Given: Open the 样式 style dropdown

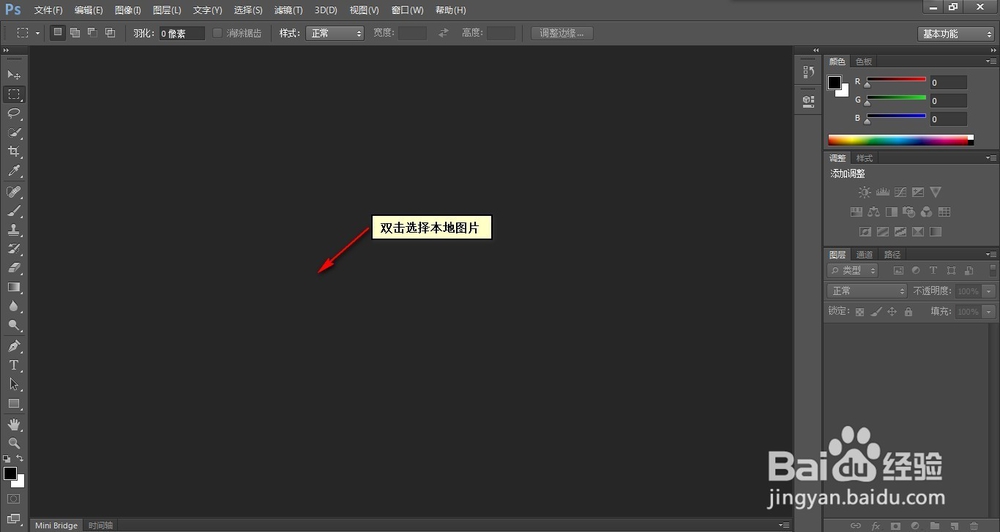Looking at the screenshot, I should click(x=335, y=33).
